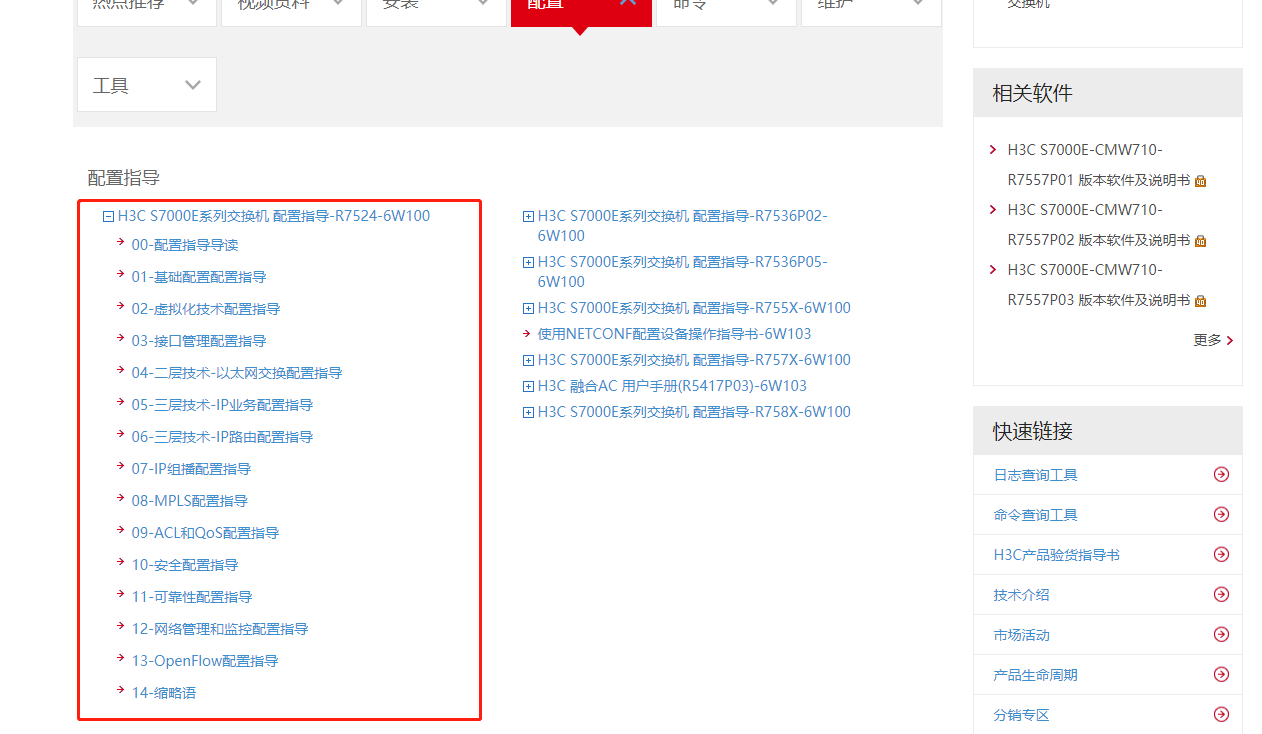Open 07-IP组播配置指导
The height and width of the screenshot is (734, 1262).
[x=191, y=469]
